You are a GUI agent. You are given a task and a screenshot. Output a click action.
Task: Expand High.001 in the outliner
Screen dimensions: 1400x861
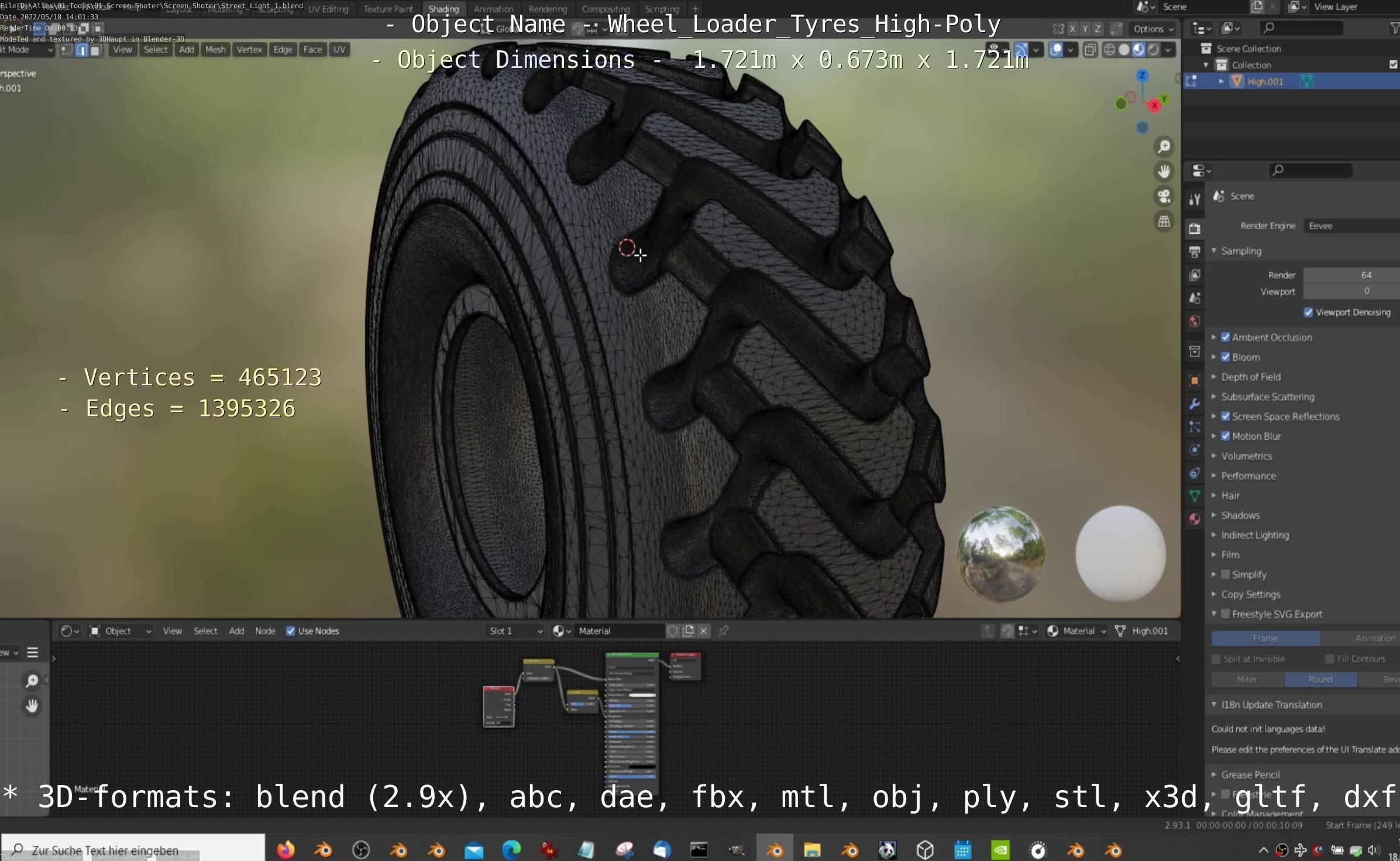(x=1221, y=81)
